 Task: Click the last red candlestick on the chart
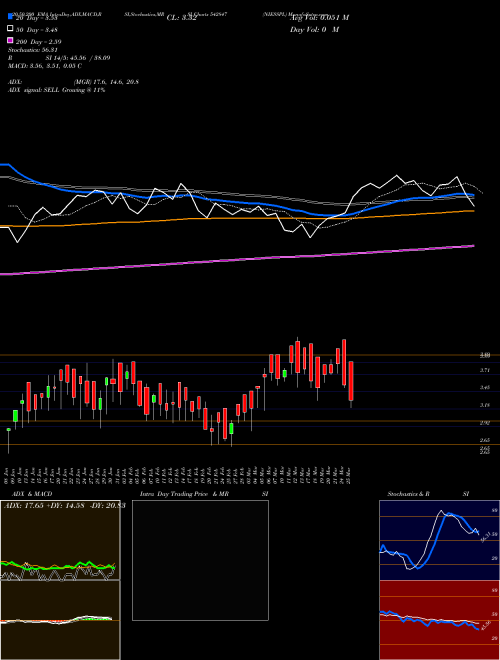(351, 381)
